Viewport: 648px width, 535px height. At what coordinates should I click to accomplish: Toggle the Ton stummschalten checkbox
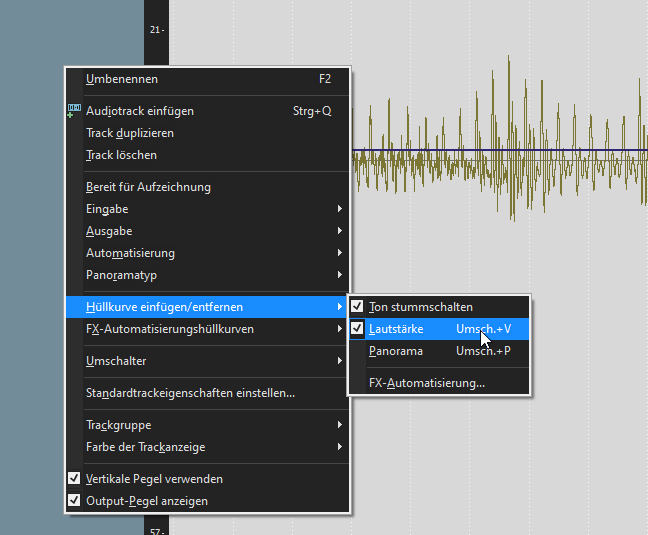pyautogui.click(x=358, y=307)
